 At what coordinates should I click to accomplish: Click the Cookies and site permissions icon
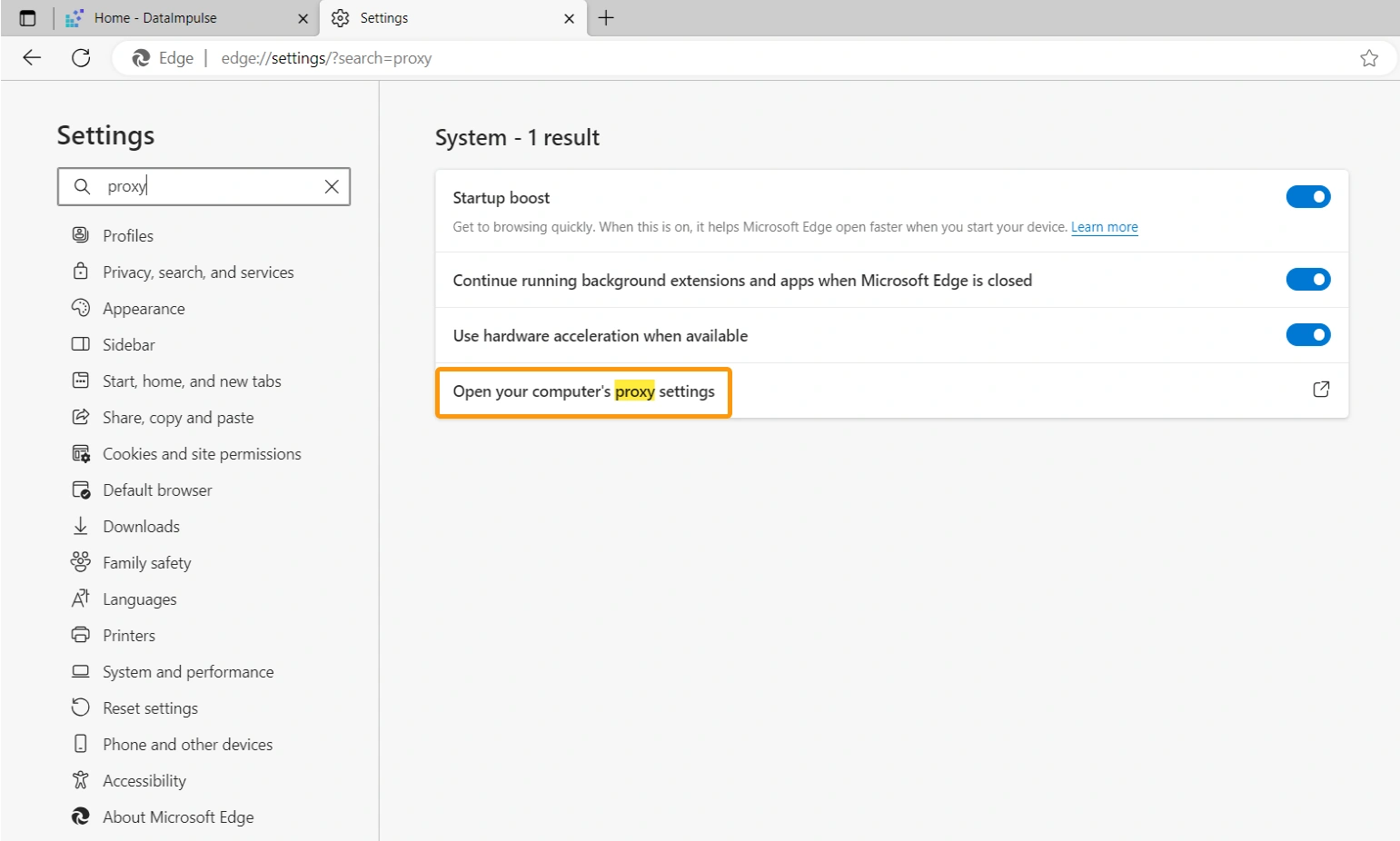[81, 453]
